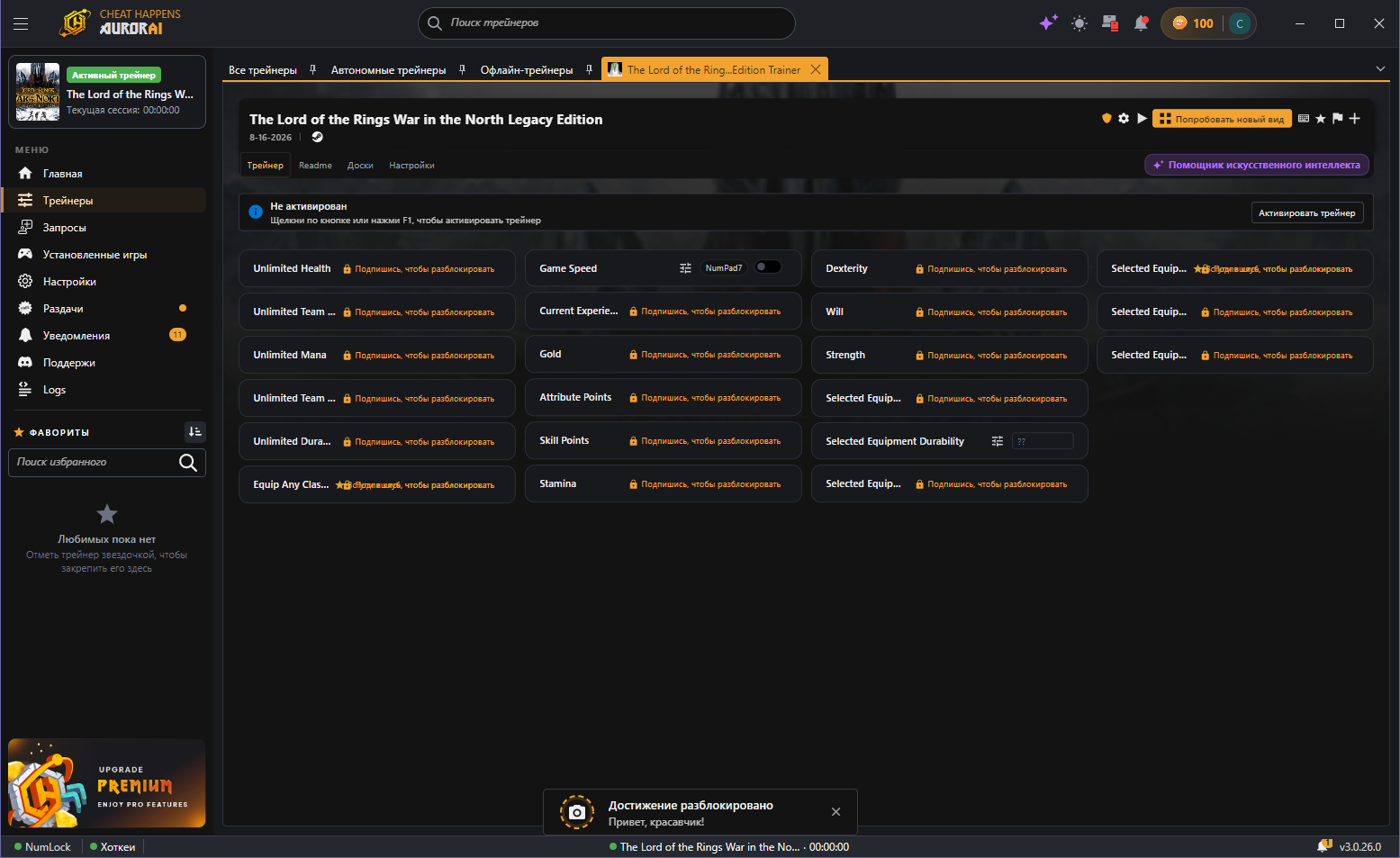The height and width of the screenshot is (858, 1400).
Task: Click the NumPad7 hotkey for Game Speed
Action: 724,268
